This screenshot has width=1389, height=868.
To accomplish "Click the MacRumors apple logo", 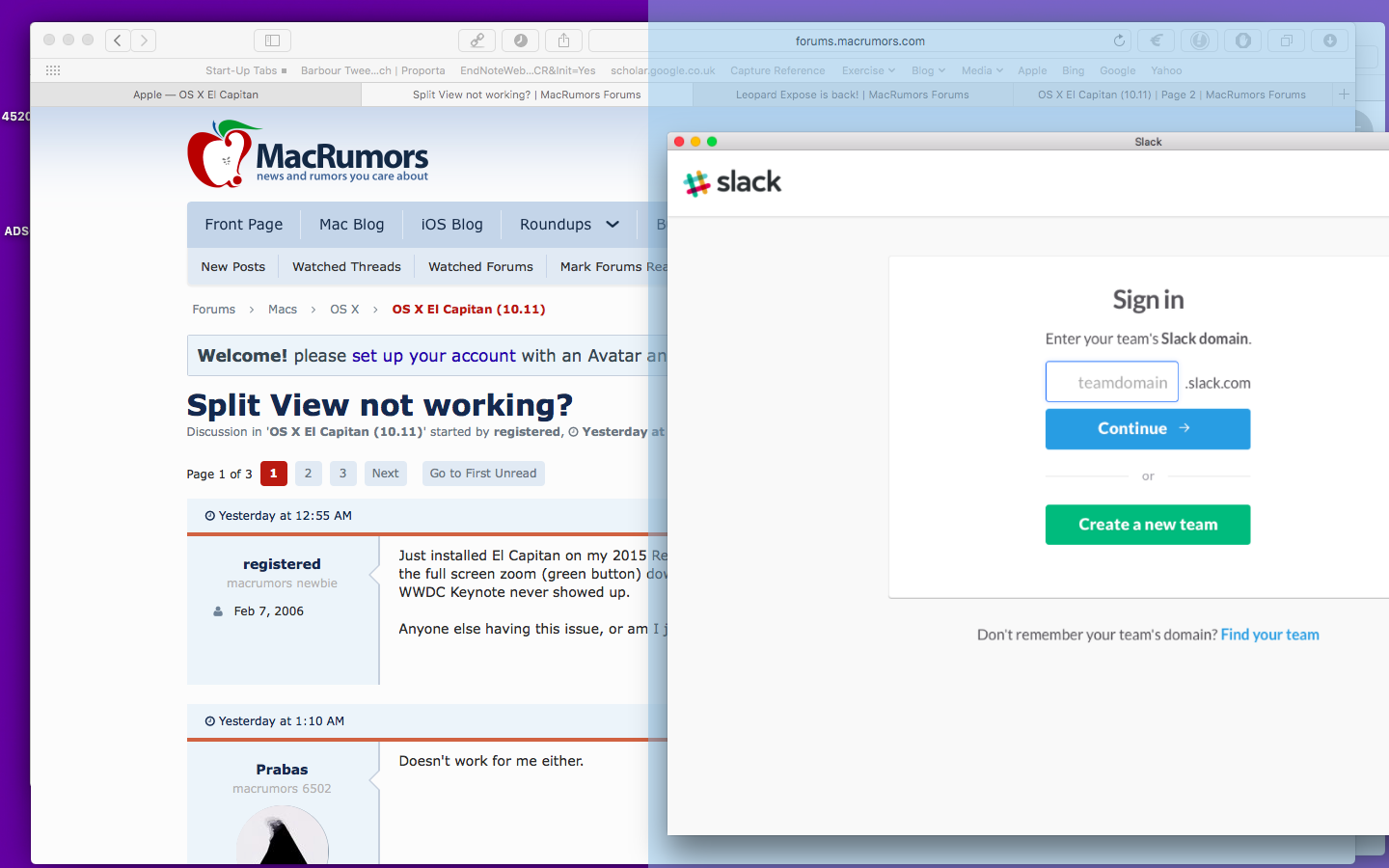I will pyautogui.click(x=222, y=154).
